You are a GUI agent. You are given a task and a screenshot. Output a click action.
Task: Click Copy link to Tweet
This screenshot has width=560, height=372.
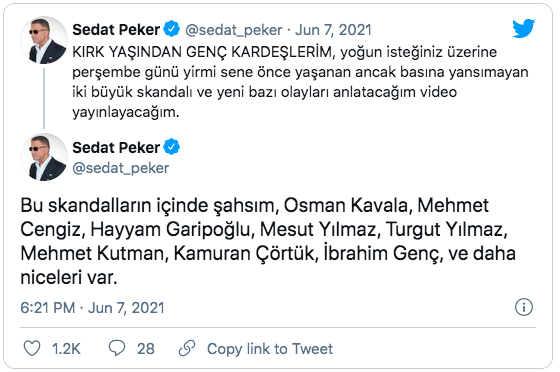pyautogui.click(x=270, y=349)
